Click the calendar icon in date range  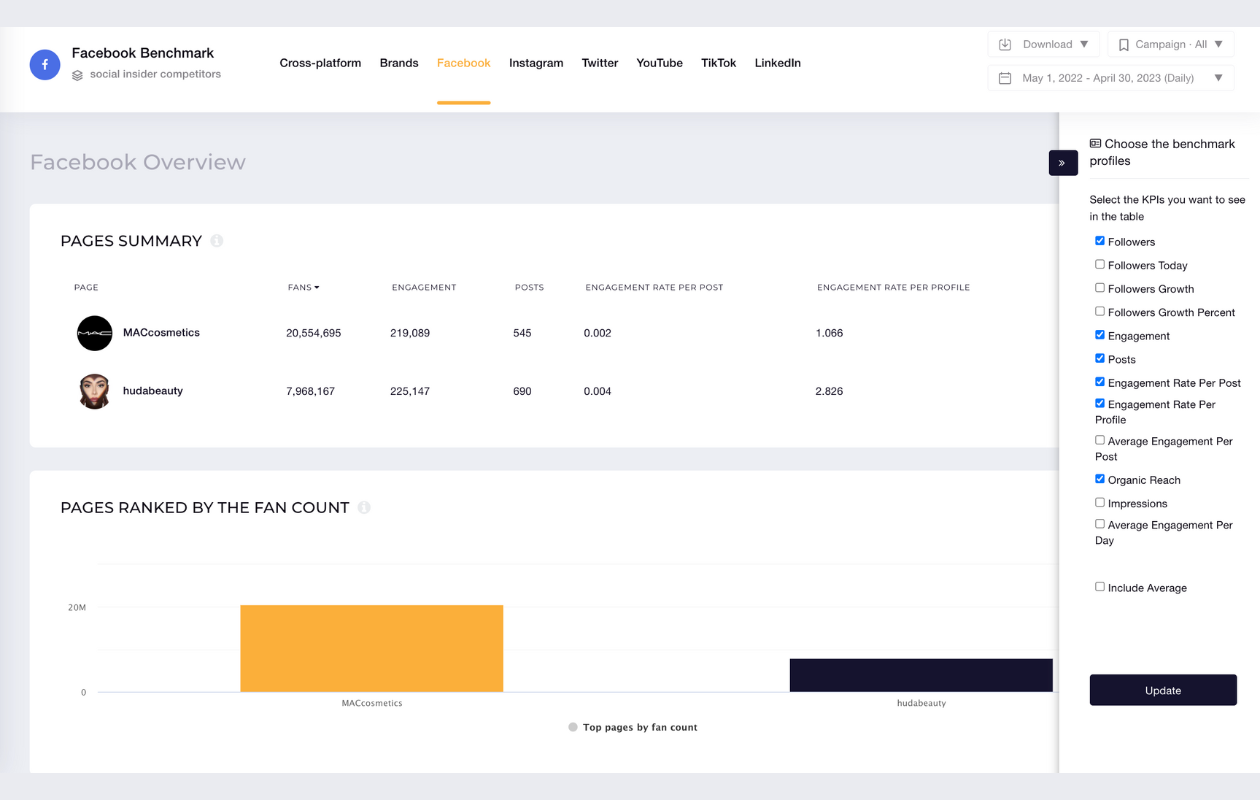pos(1006,78)
